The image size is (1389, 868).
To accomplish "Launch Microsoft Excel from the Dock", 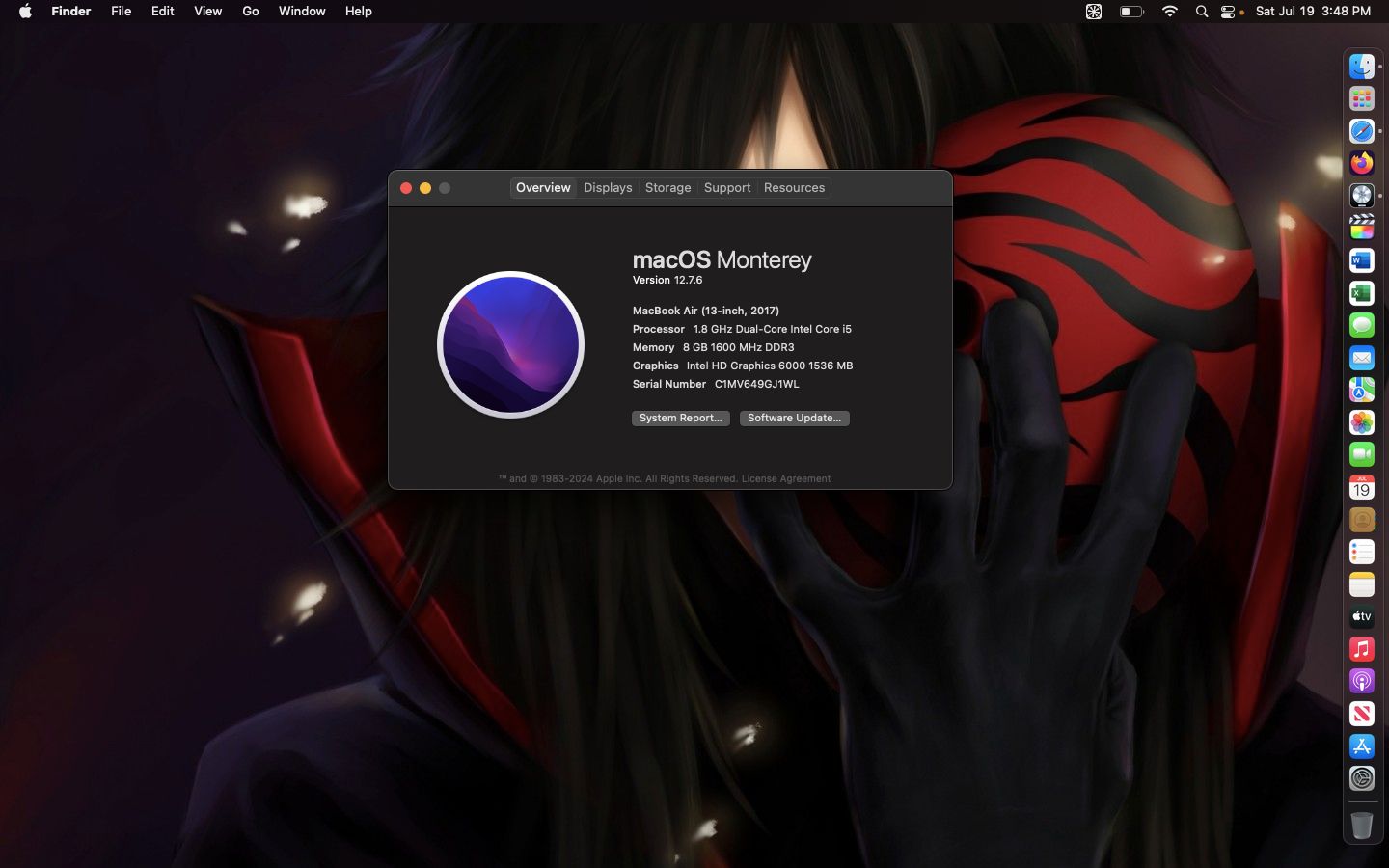I will tap(1361, 292).
